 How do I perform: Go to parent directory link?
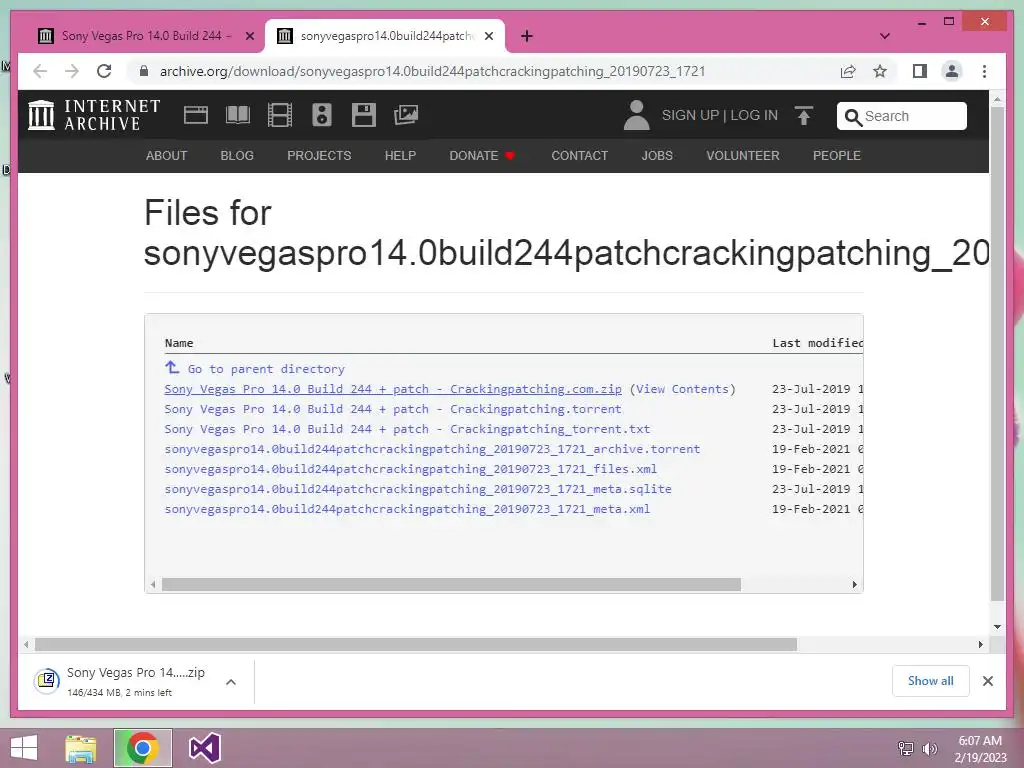coord(266,369)
